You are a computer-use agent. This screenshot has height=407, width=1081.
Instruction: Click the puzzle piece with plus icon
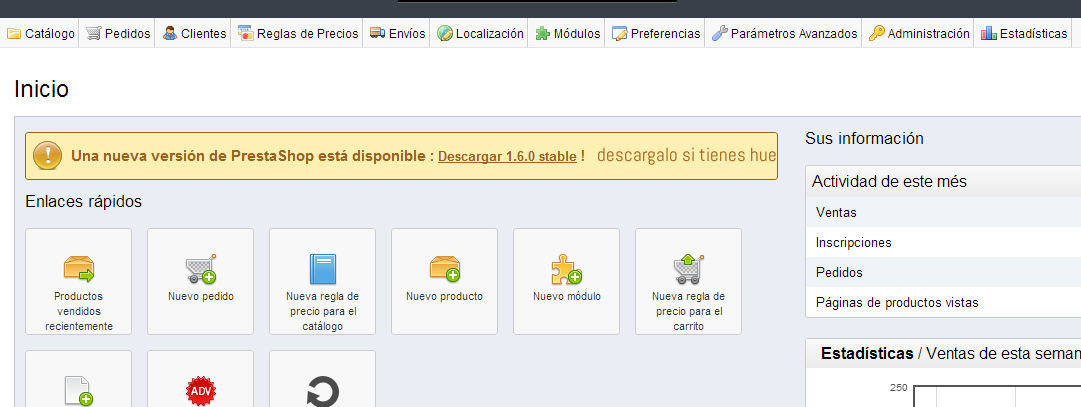tap(567, 269)
